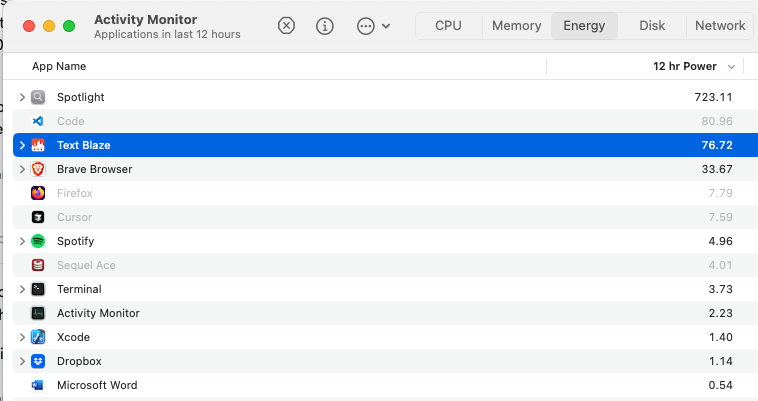The height and width of the screenshot is (401, 758).
Task: Select the Spotify row name
Action: click(x=75, y=241)
